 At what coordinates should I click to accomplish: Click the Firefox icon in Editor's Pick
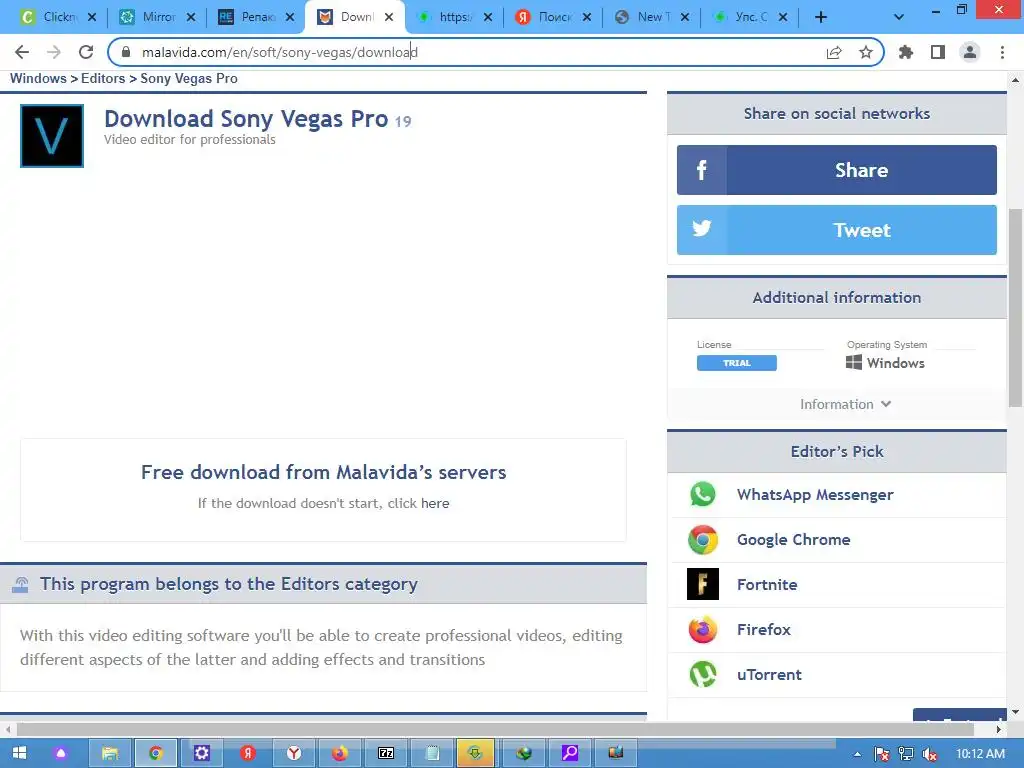pos(703,630)
